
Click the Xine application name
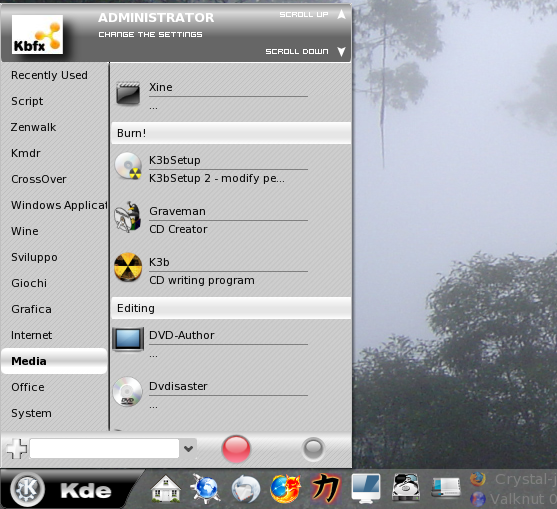point(161,87)
